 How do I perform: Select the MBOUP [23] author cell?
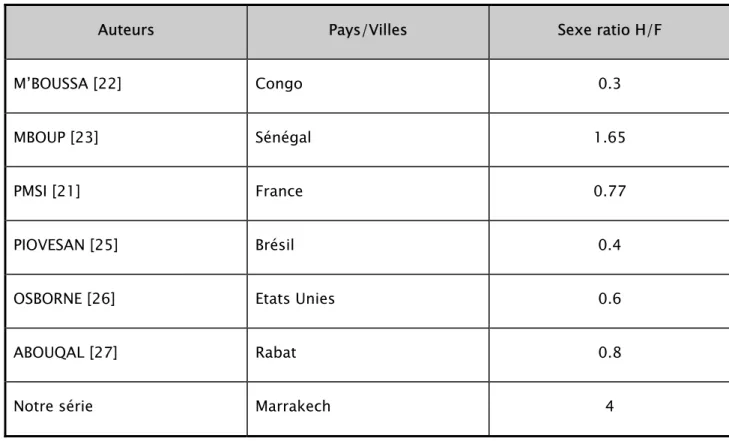126,139
